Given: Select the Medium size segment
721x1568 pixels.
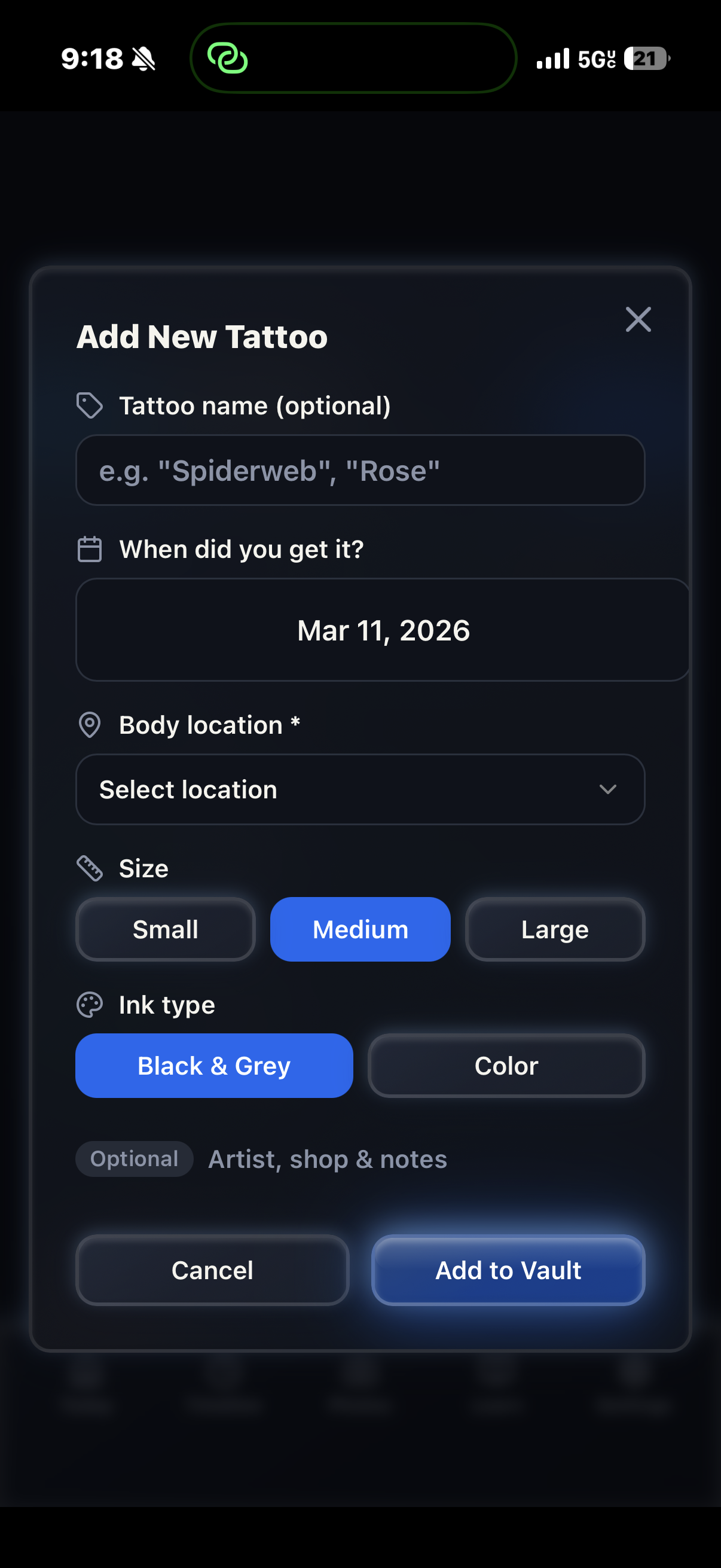Looking at the screenshot, I should click(x=359, y=929).
